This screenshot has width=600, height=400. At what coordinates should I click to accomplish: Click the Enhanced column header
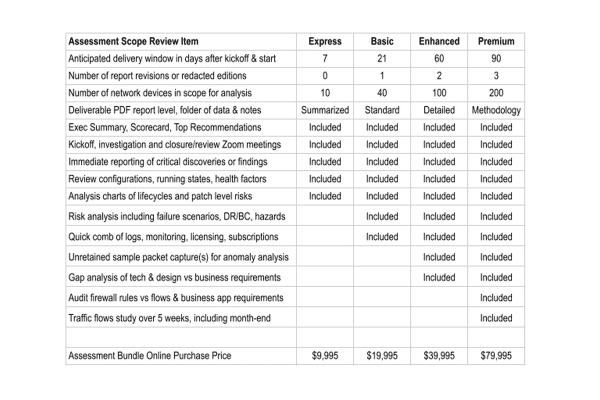click(x=439, y=41)
